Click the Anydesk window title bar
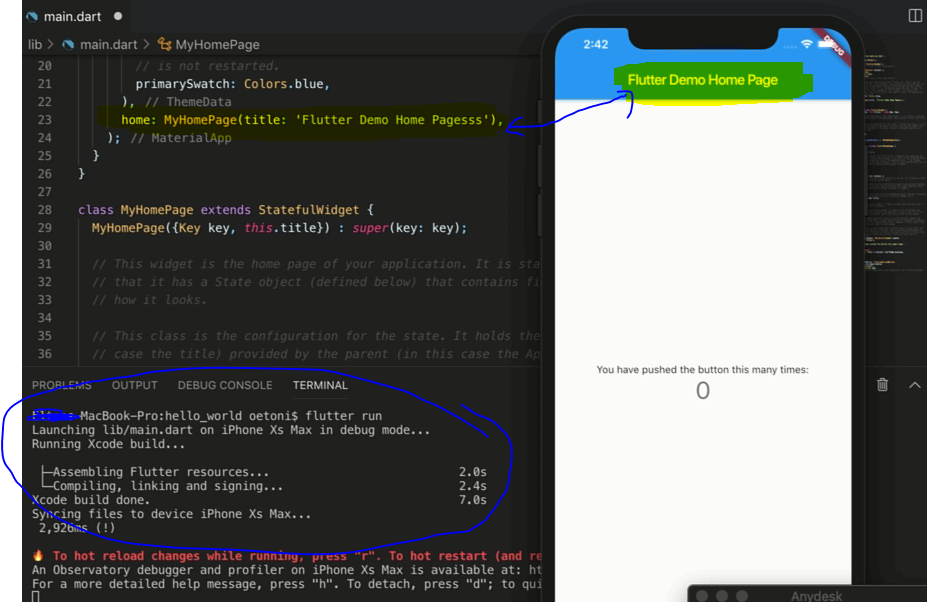This screenshot has width=927, height=602. (808, 594)
